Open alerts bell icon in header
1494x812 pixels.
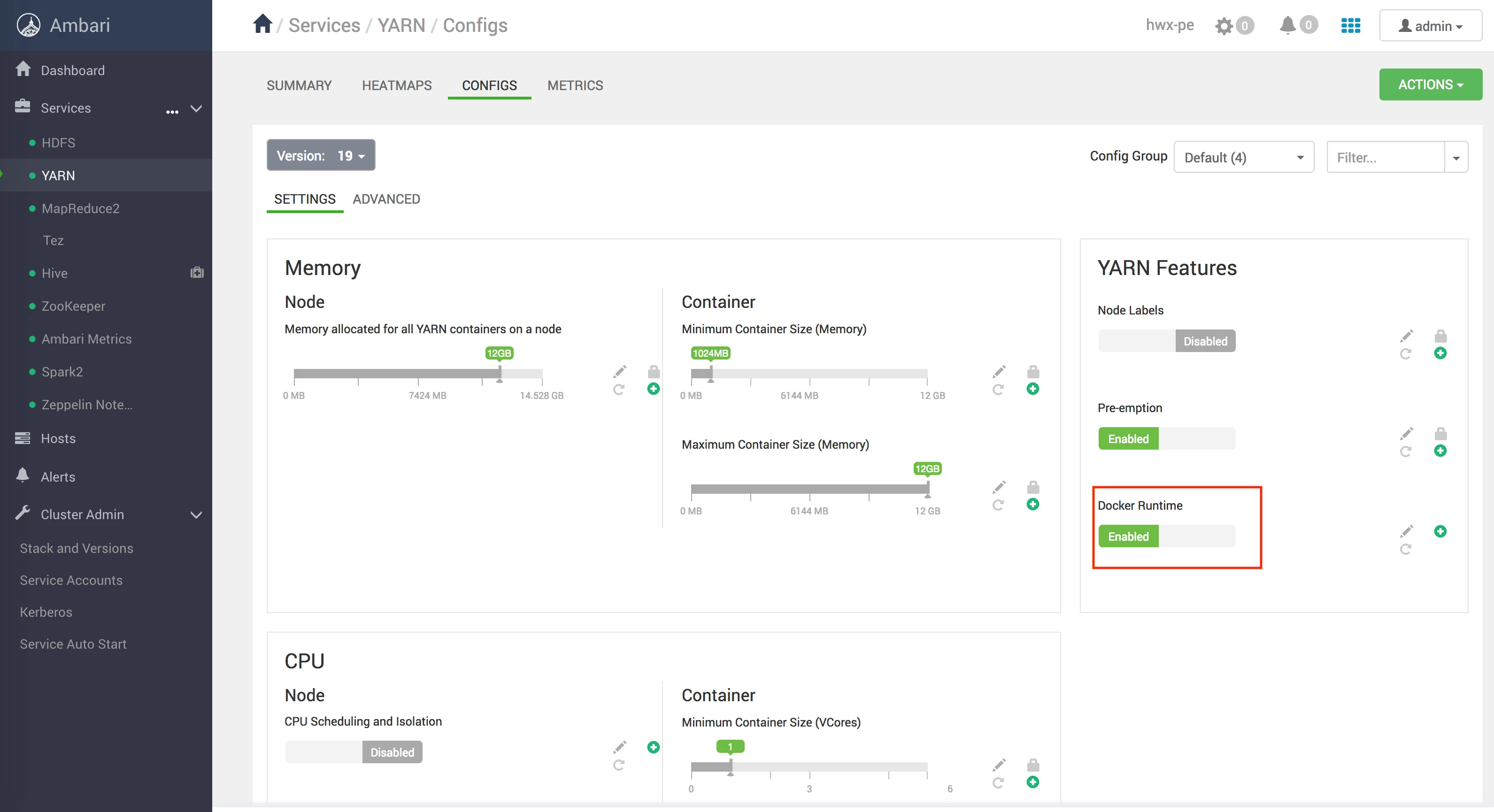[x=1287, y=25]
